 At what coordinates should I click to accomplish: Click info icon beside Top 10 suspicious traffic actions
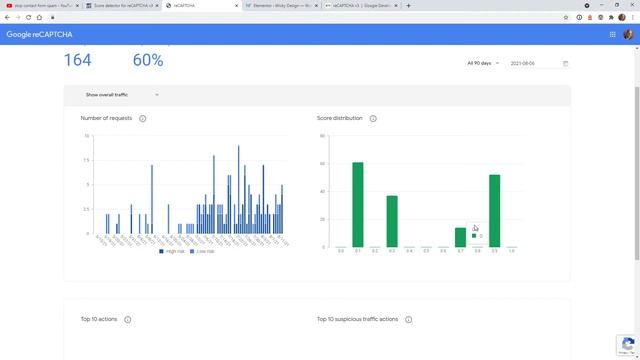pyautogui.click(x=409, y=320)
